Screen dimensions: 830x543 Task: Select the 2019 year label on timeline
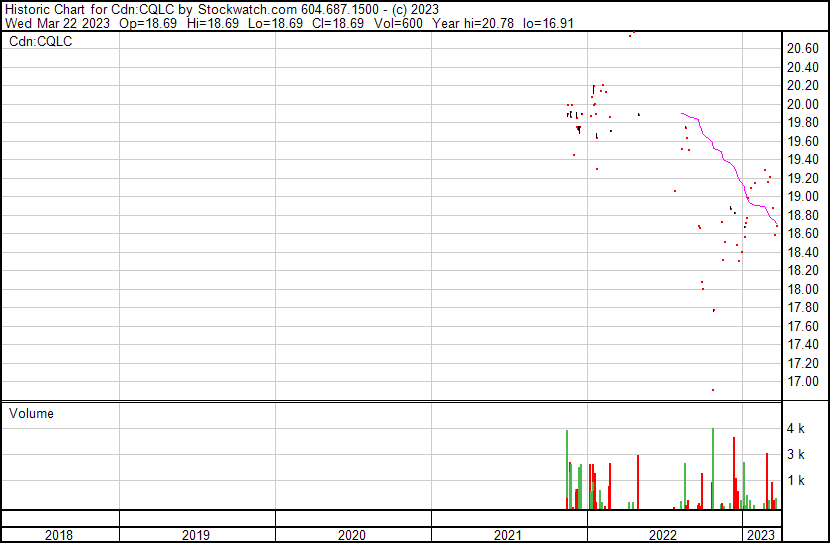(x=196, y=535)
